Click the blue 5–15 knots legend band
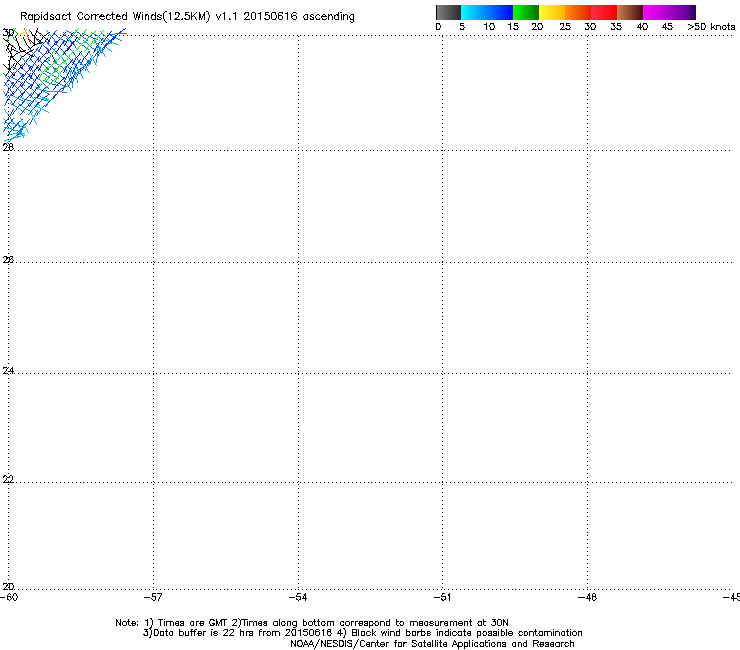740x650 pixels. point(487,12)
